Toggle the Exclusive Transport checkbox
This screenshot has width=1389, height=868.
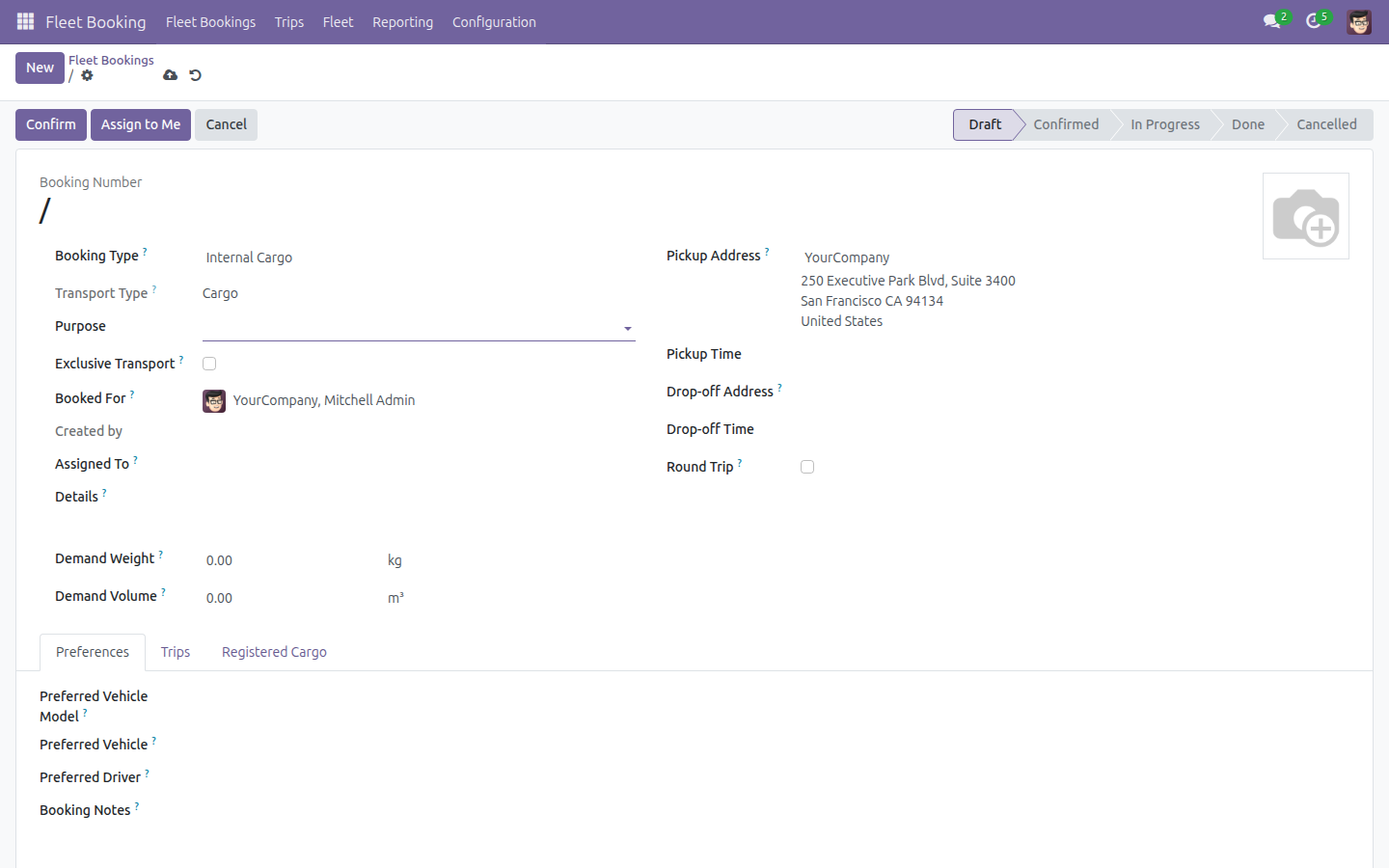[x=209, y=364]
